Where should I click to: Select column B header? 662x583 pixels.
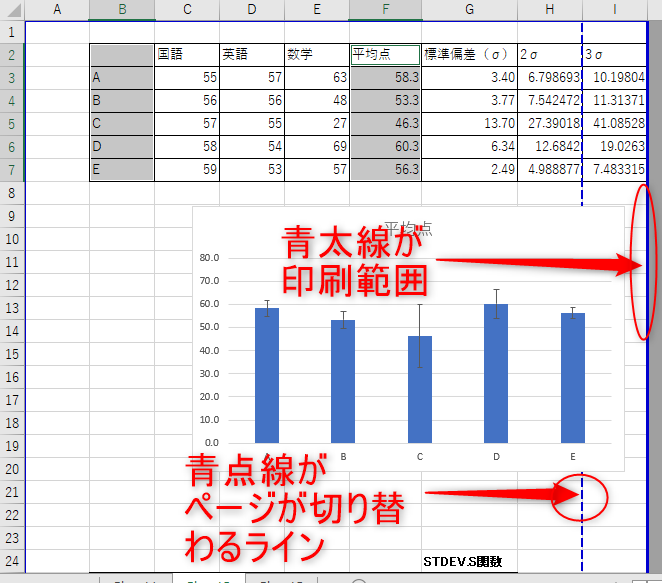click(122, 9)
